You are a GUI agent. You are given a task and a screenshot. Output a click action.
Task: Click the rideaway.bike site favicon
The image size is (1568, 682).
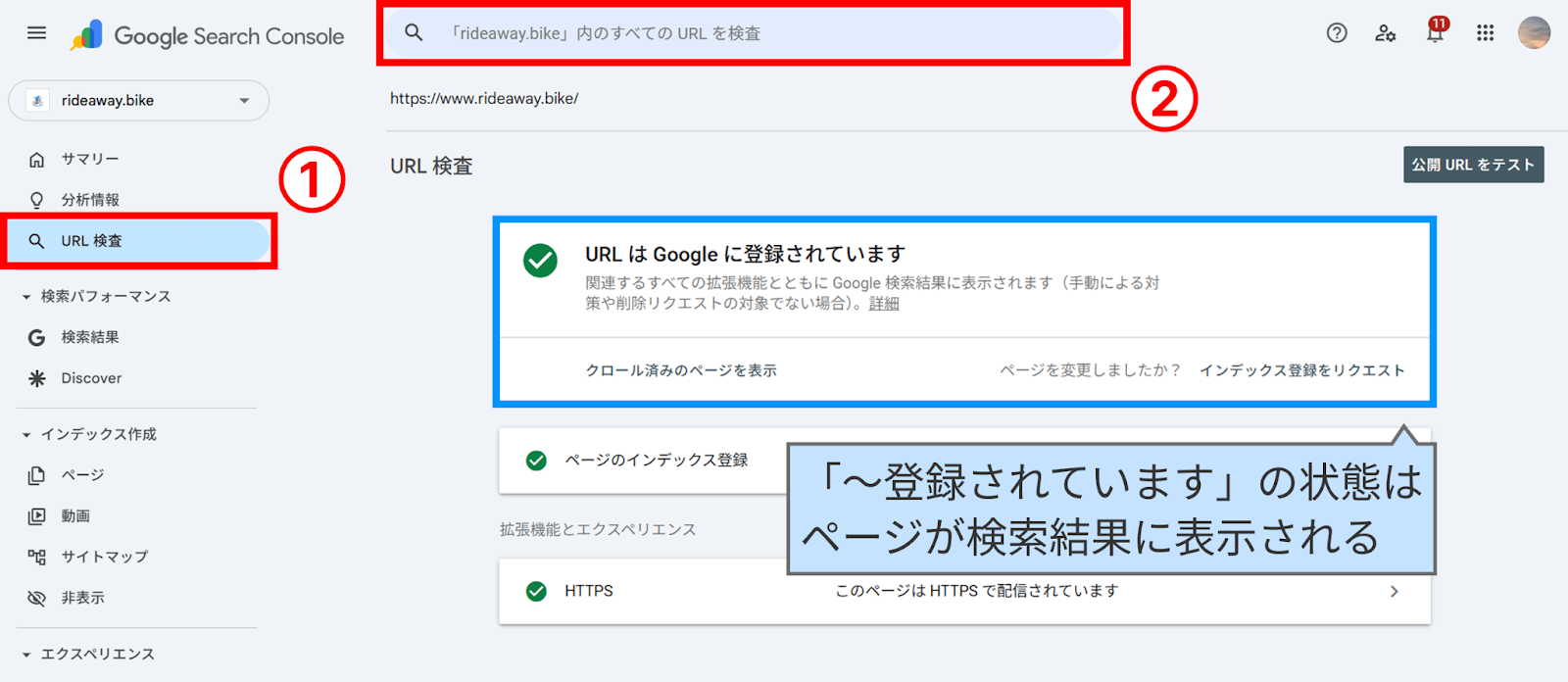37,101
